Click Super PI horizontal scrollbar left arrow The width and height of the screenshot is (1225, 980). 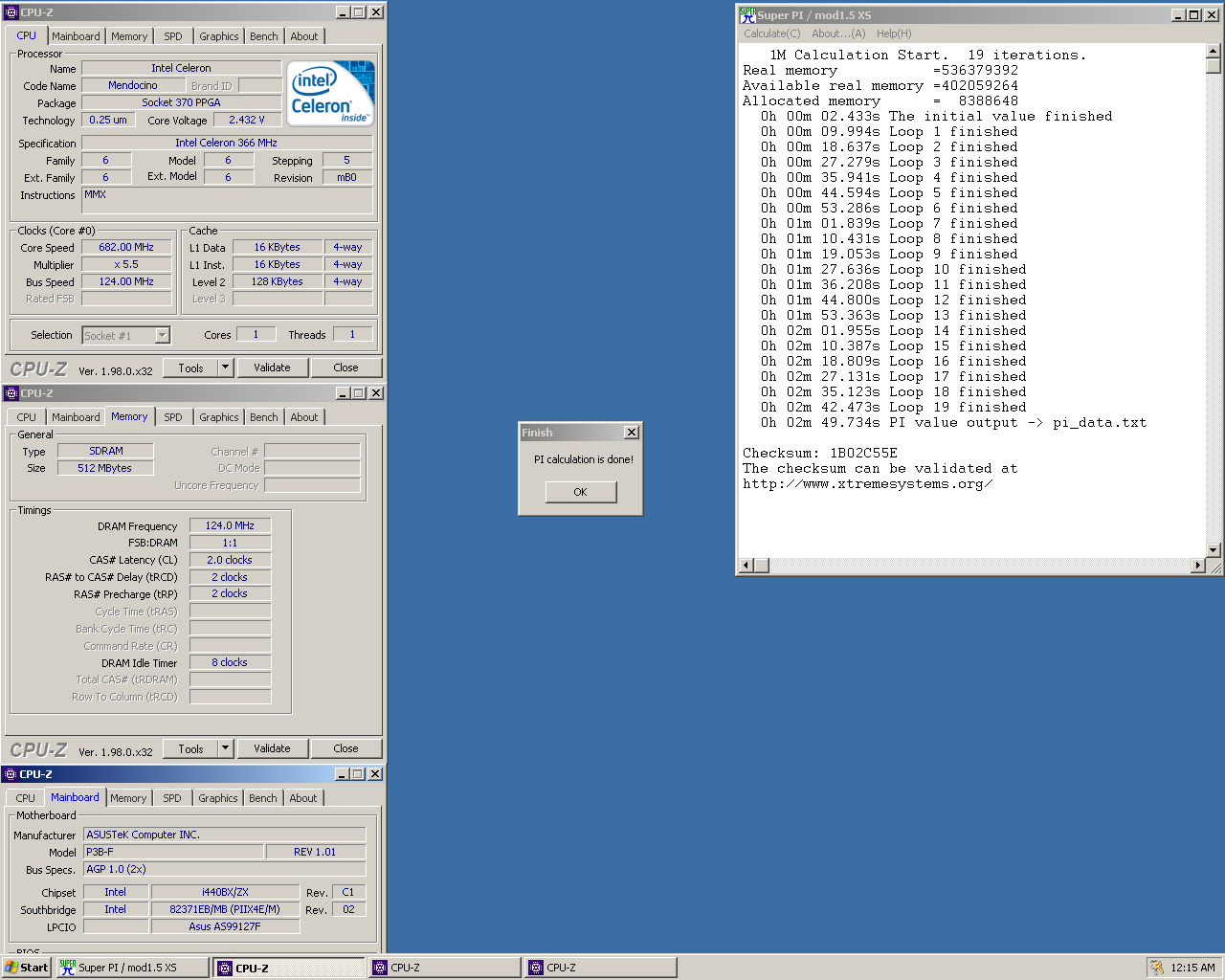point(746,566)
